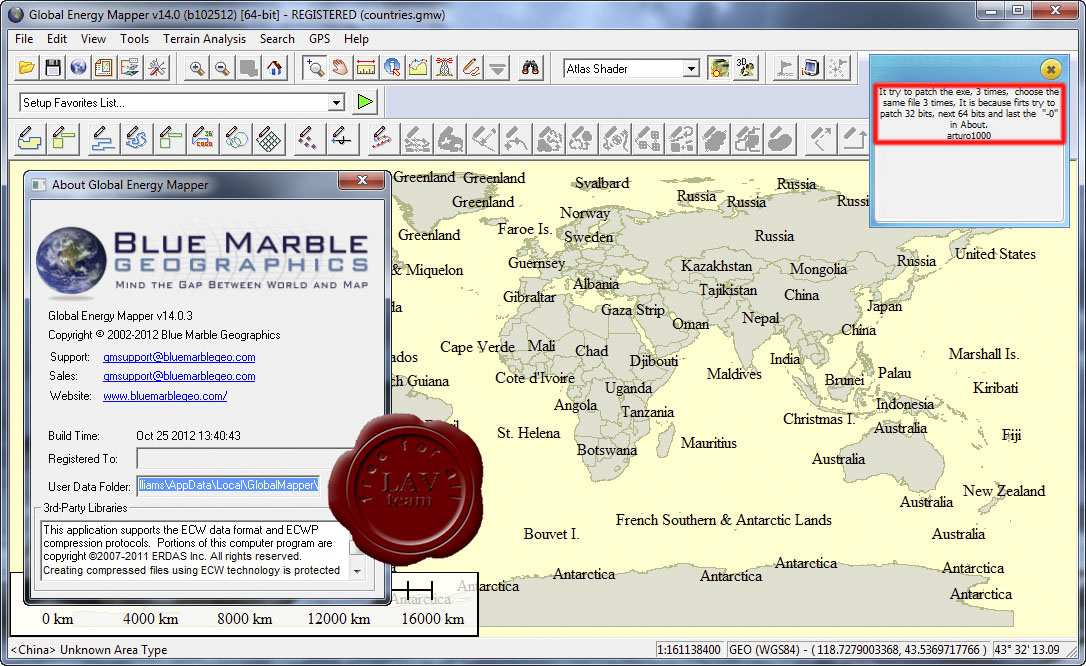Open online data download globe icon
1086x666 pixels.
[x=79, y=68]
